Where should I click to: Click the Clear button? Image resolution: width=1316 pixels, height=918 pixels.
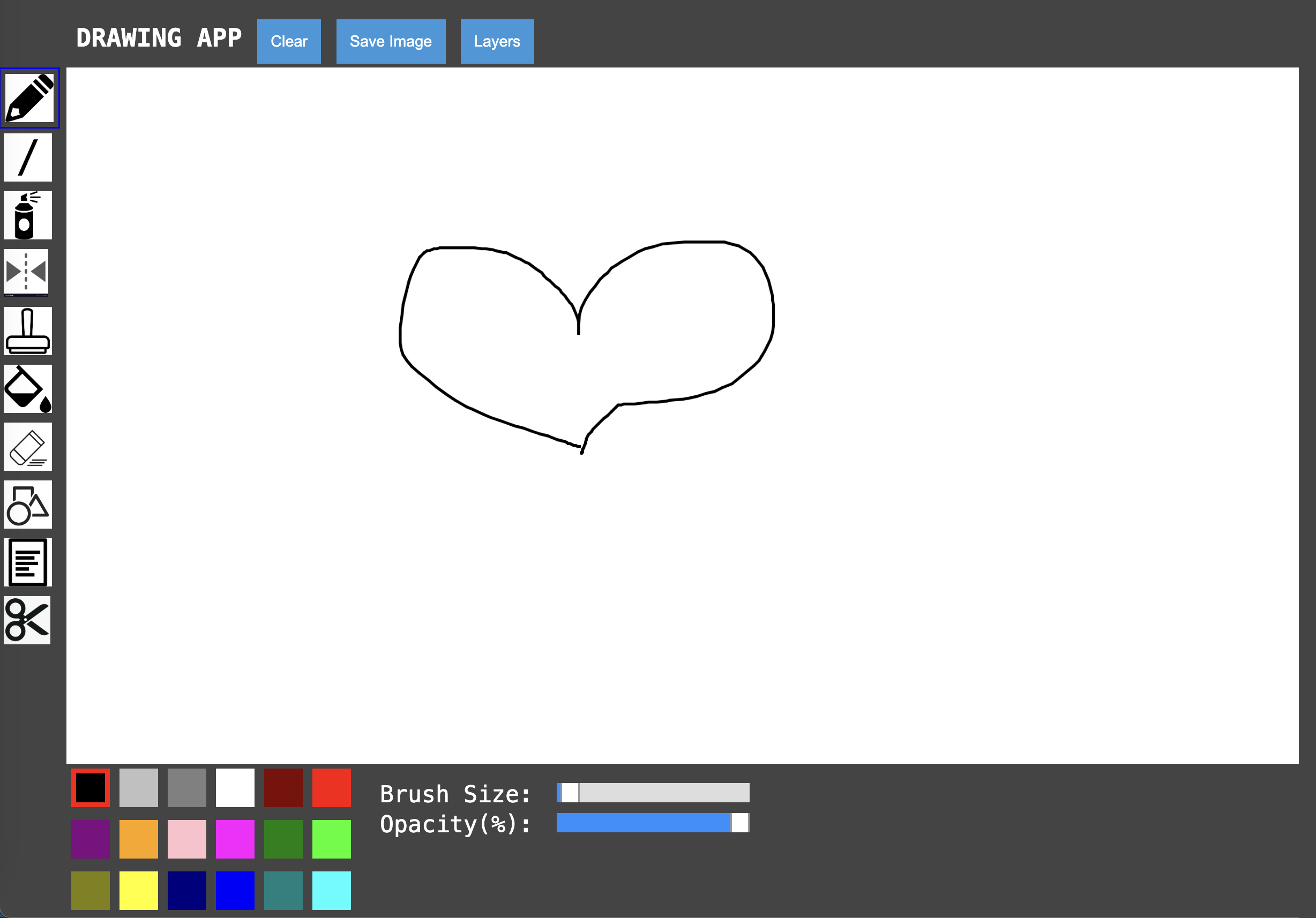coord(289,41)
